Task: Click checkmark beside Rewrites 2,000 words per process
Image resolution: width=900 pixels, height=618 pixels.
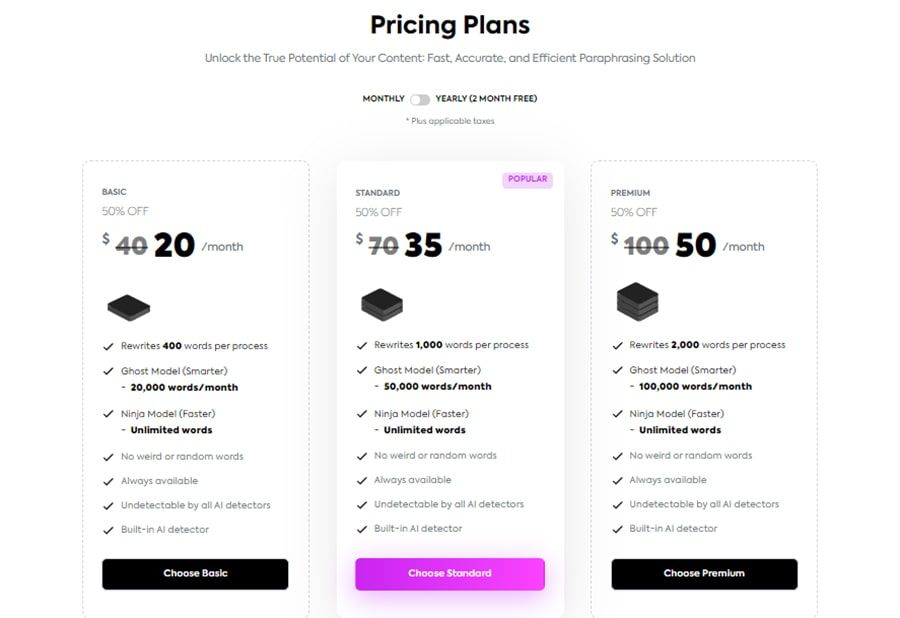Action: point(618,345)
